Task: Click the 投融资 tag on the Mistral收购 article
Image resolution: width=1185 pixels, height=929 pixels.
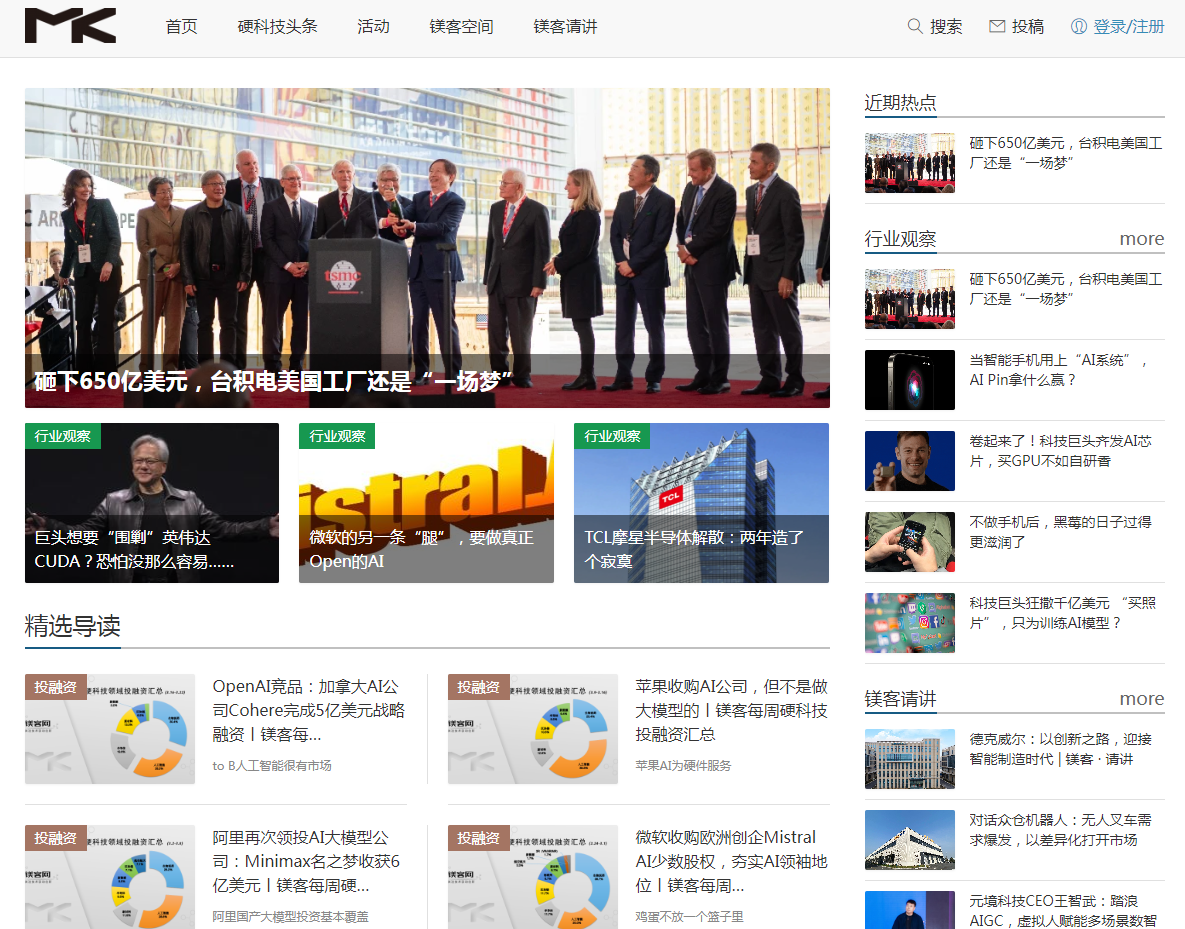Action: point(479,838)
